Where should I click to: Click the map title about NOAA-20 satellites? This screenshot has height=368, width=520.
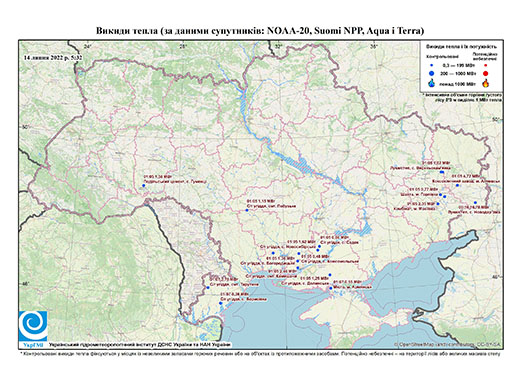260,31
